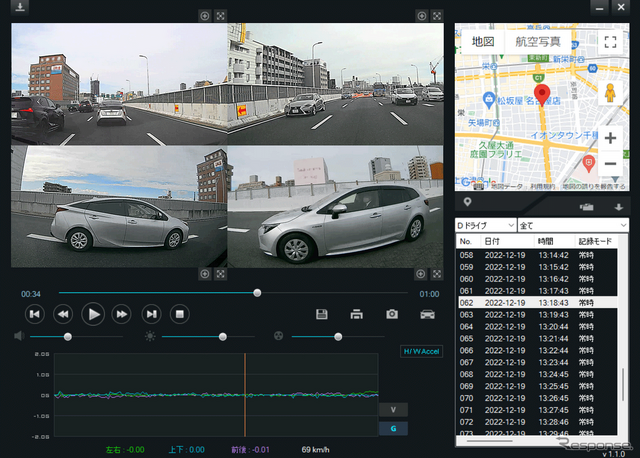Skip to next file button

click(x=151, y=314)
